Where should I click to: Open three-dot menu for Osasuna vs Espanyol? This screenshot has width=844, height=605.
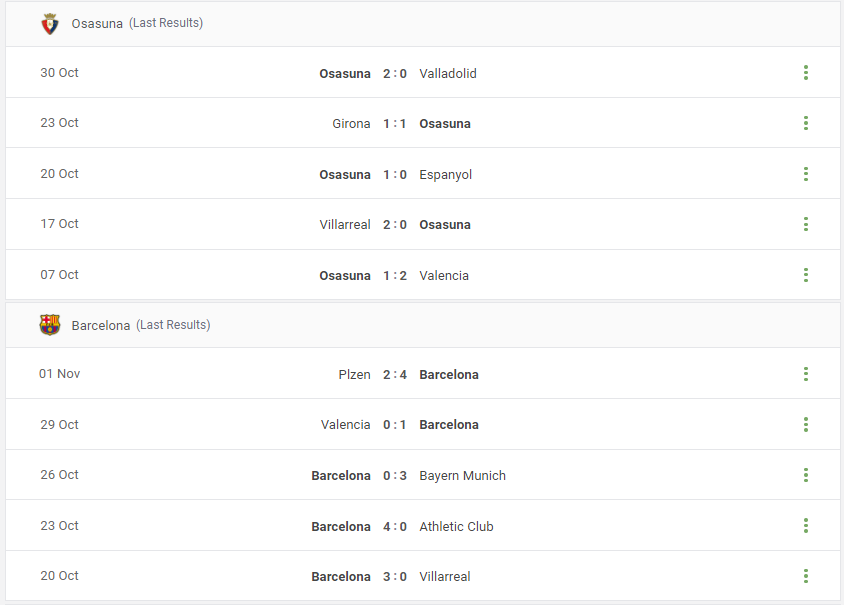pyautogui.click(x=806, y=174)
